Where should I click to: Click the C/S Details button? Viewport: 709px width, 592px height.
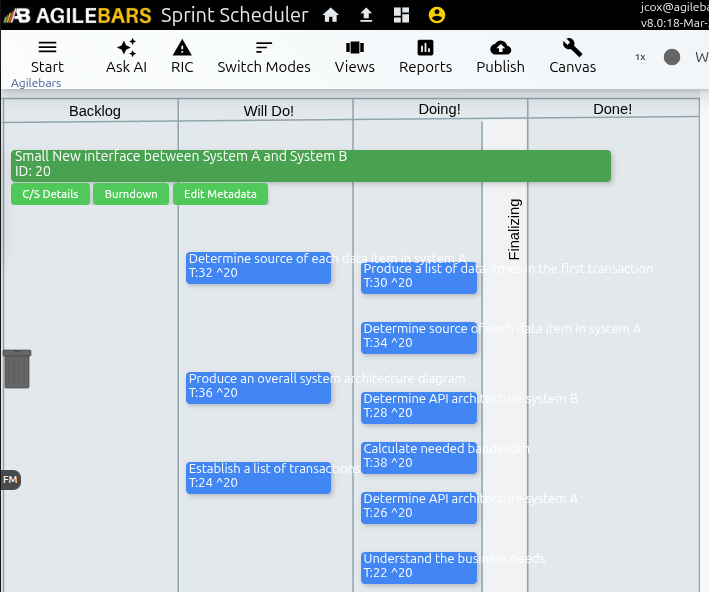tap(50, 194)
